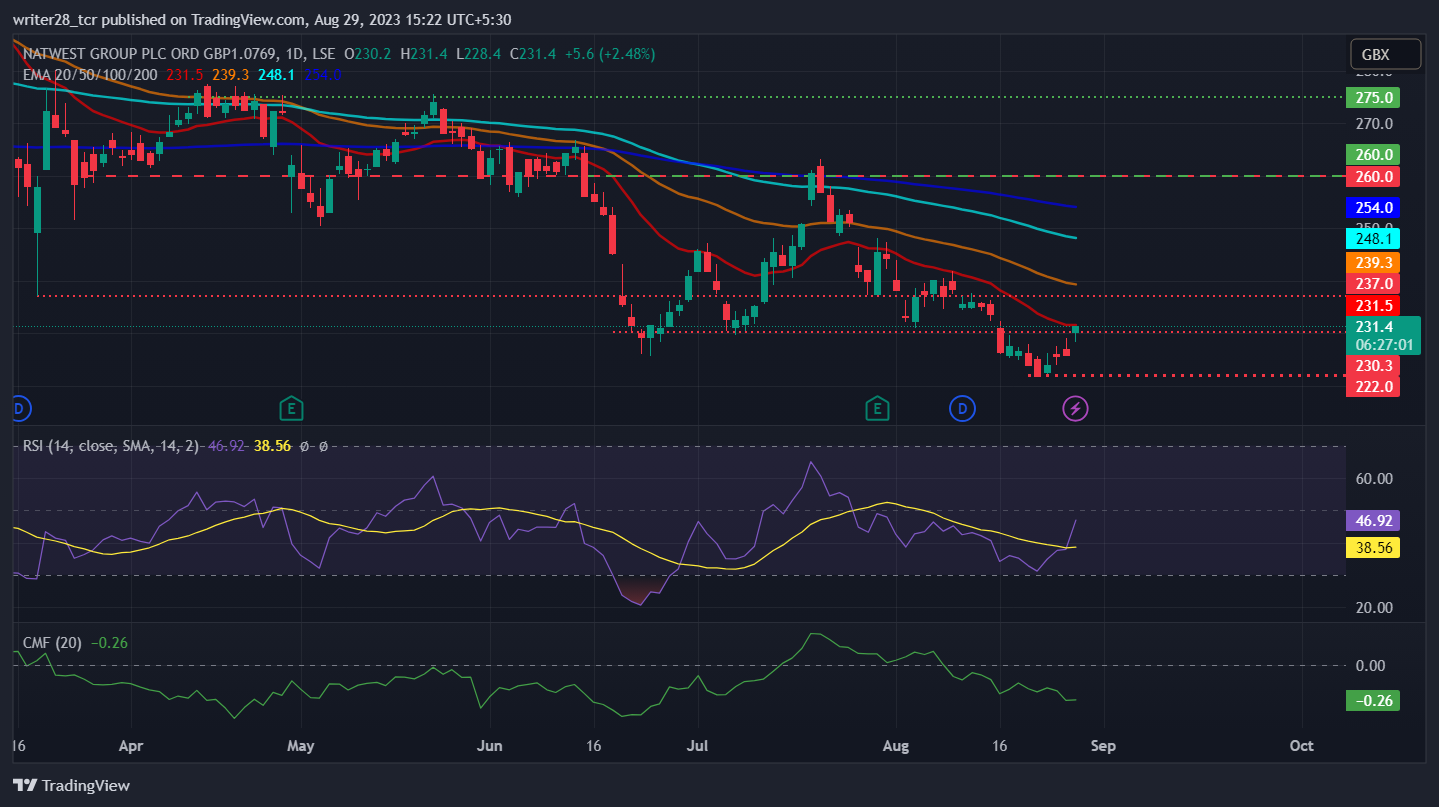Click the 20.00 RSI scale value
The width and height of the screenshot is (1439, 807).
(x=1374, y=607)
